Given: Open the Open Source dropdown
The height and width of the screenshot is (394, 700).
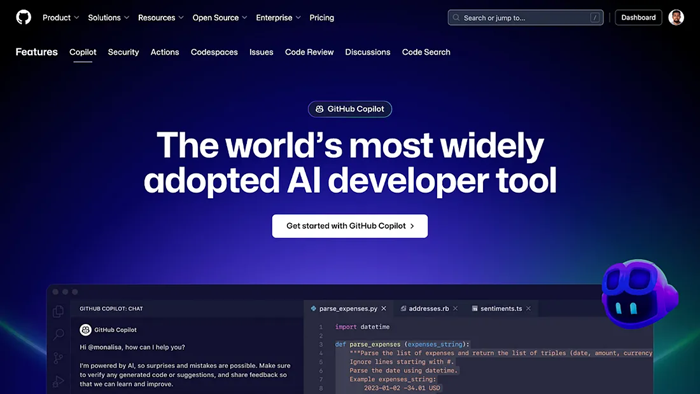Looking at the screenshot, I should click(220, 17).
